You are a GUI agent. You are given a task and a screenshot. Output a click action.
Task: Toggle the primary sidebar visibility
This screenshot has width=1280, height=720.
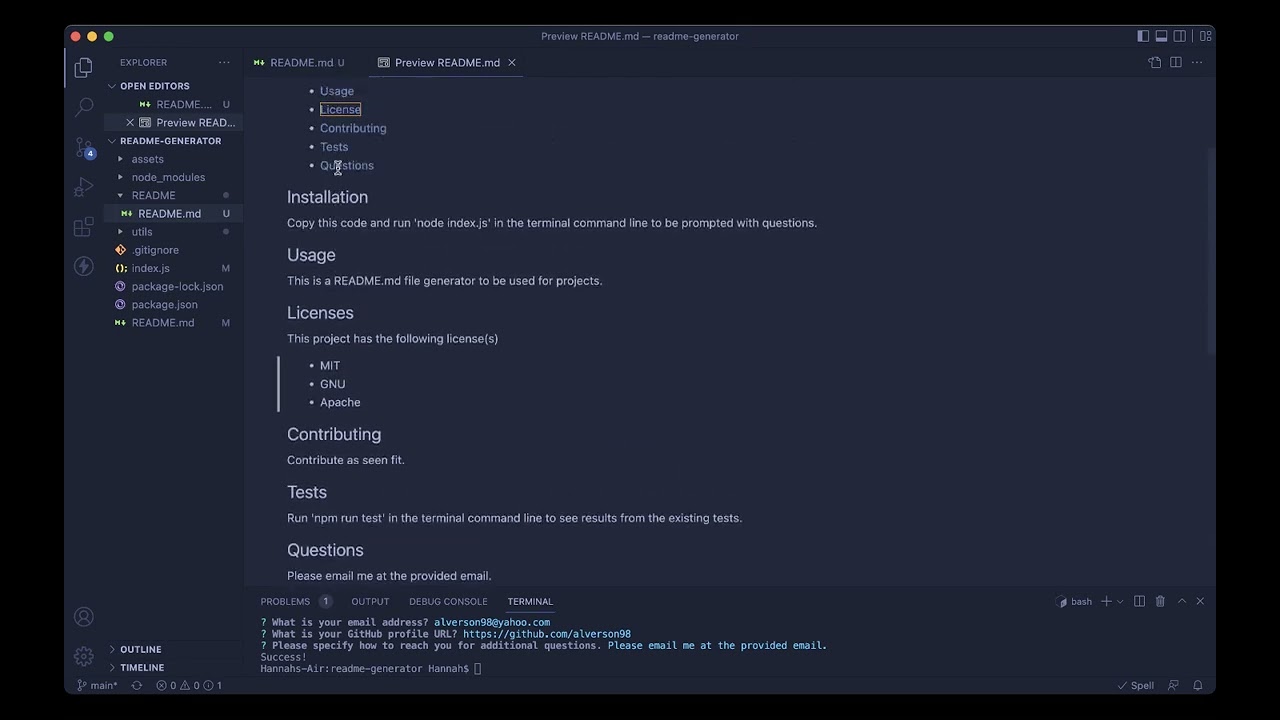pos(1143,36)
